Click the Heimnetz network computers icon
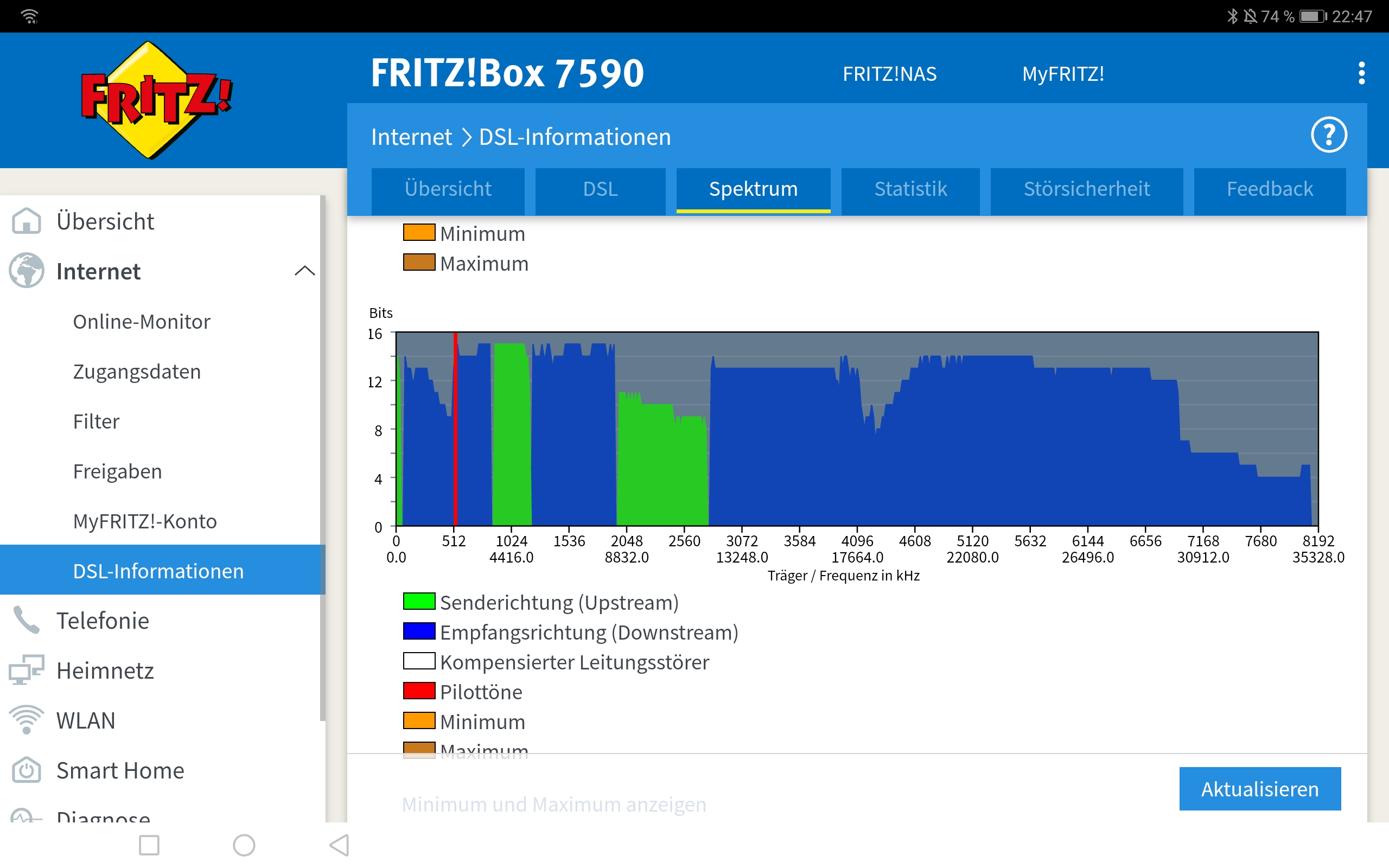The image size is (1389, 868). click(27, 670)
